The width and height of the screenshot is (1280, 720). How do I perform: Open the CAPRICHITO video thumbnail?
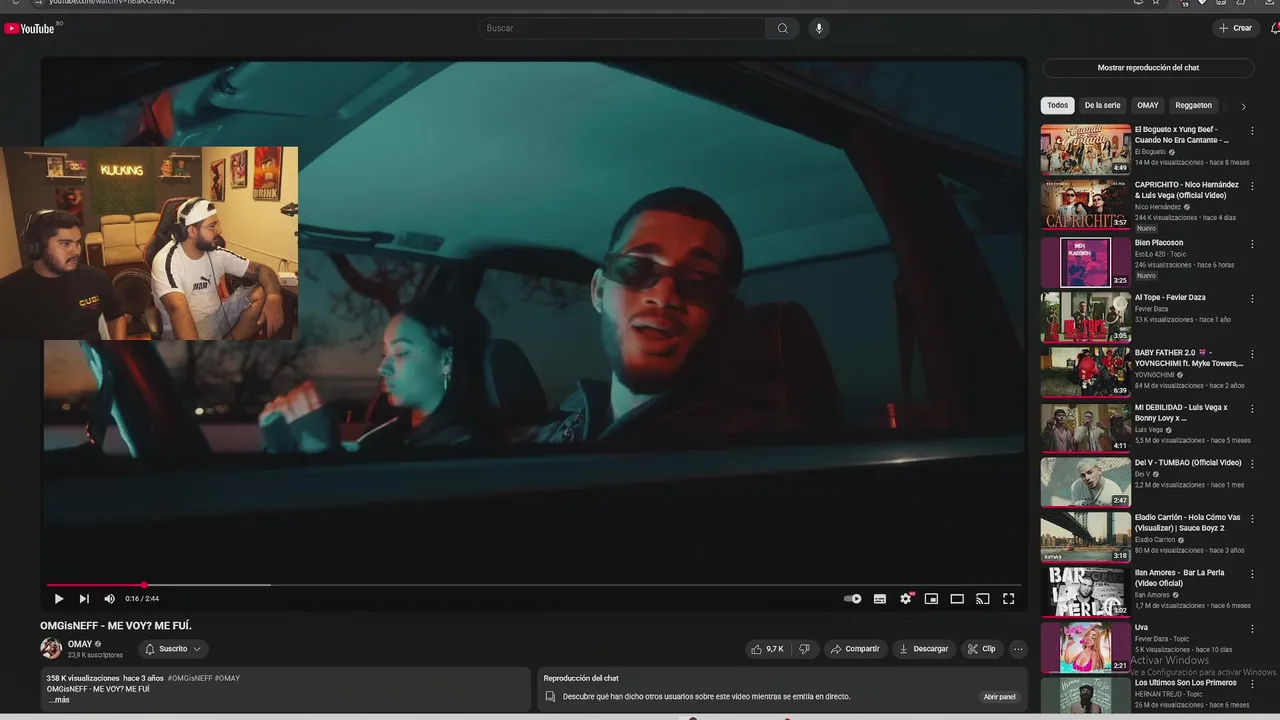[1086, 205]
